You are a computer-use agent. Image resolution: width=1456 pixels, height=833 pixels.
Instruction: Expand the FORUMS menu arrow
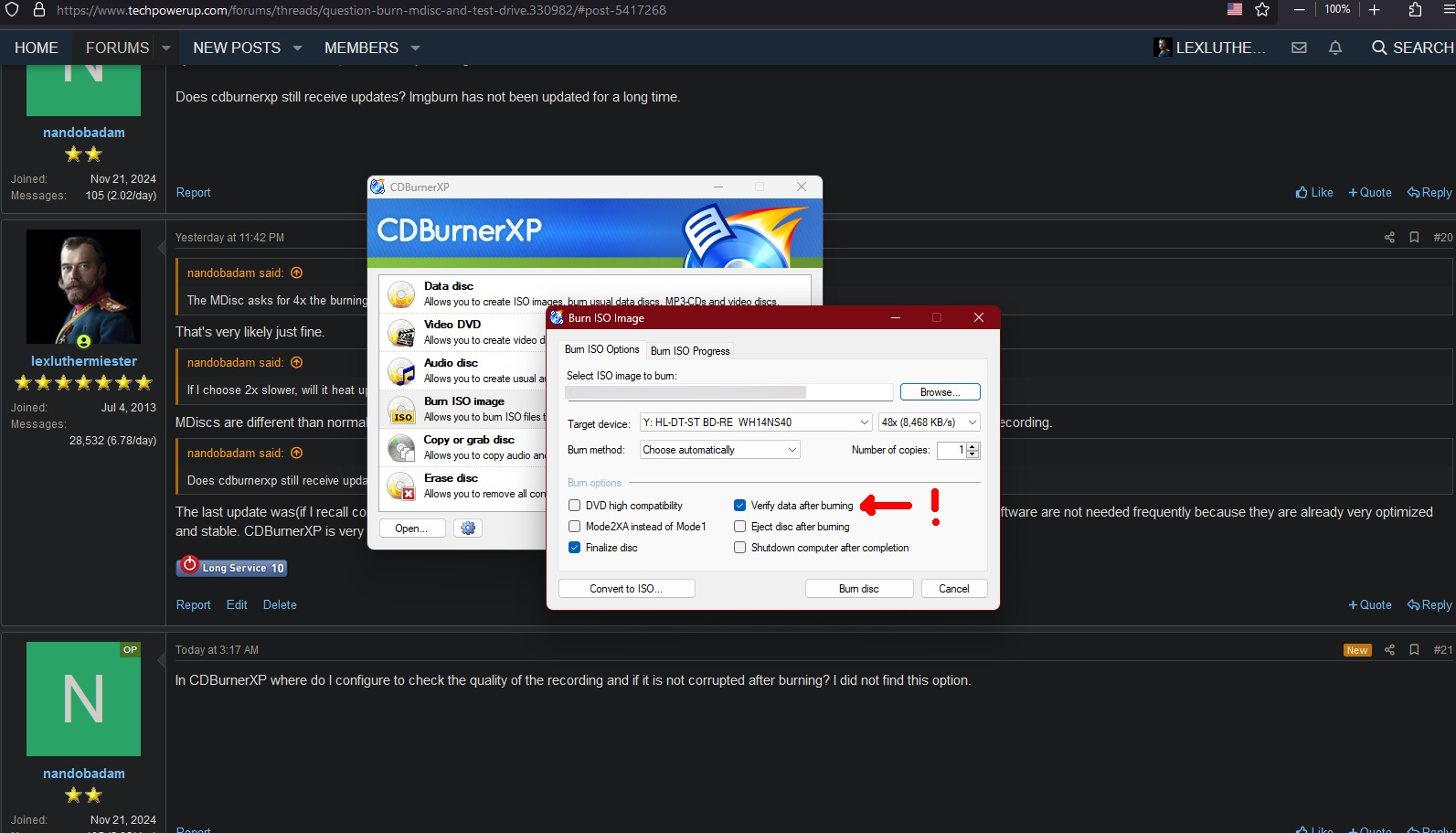[x=165, y=48]
